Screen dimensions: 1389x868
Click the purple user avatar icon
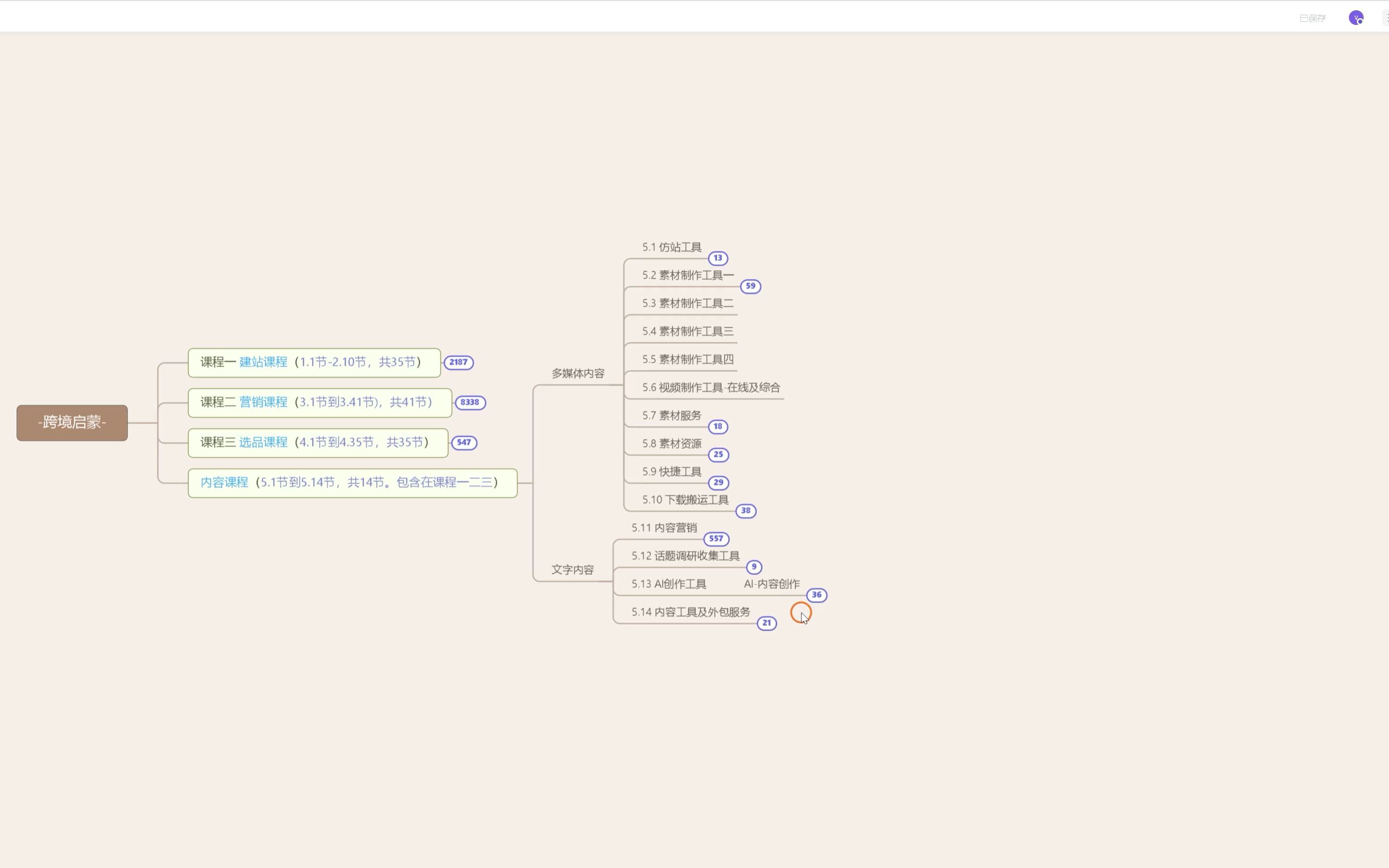point(1356,18)
